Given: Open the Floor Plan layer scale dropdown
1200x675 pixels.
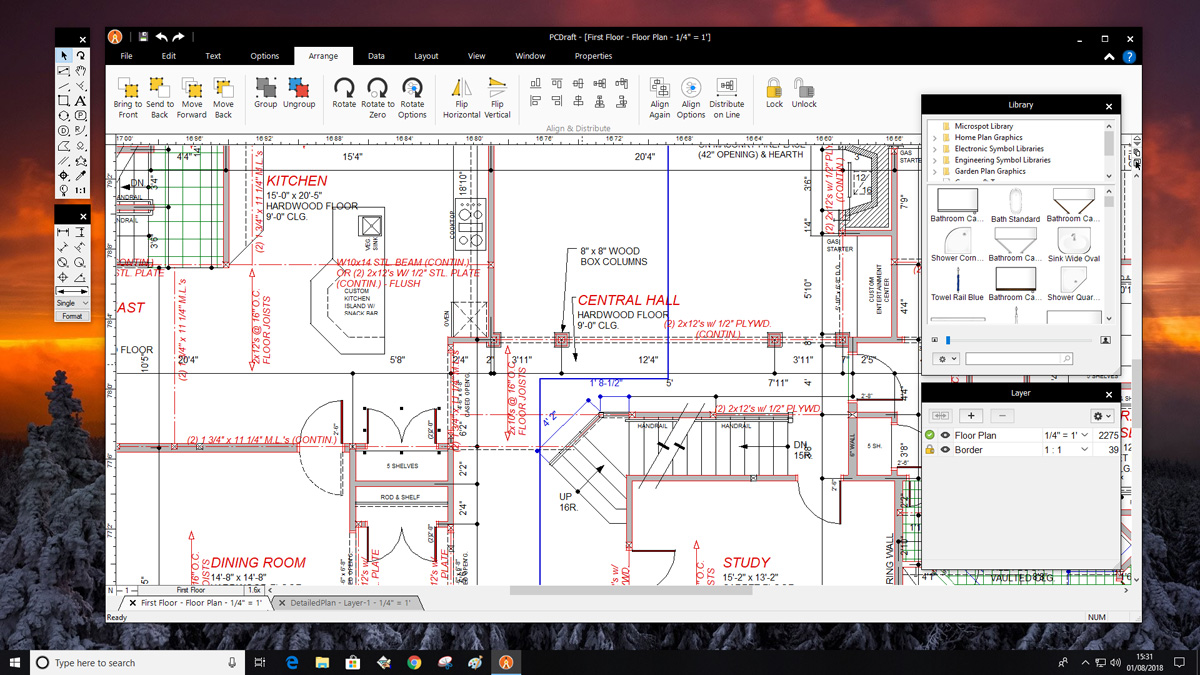Looking at the screenshot, I should (1084, 436).
